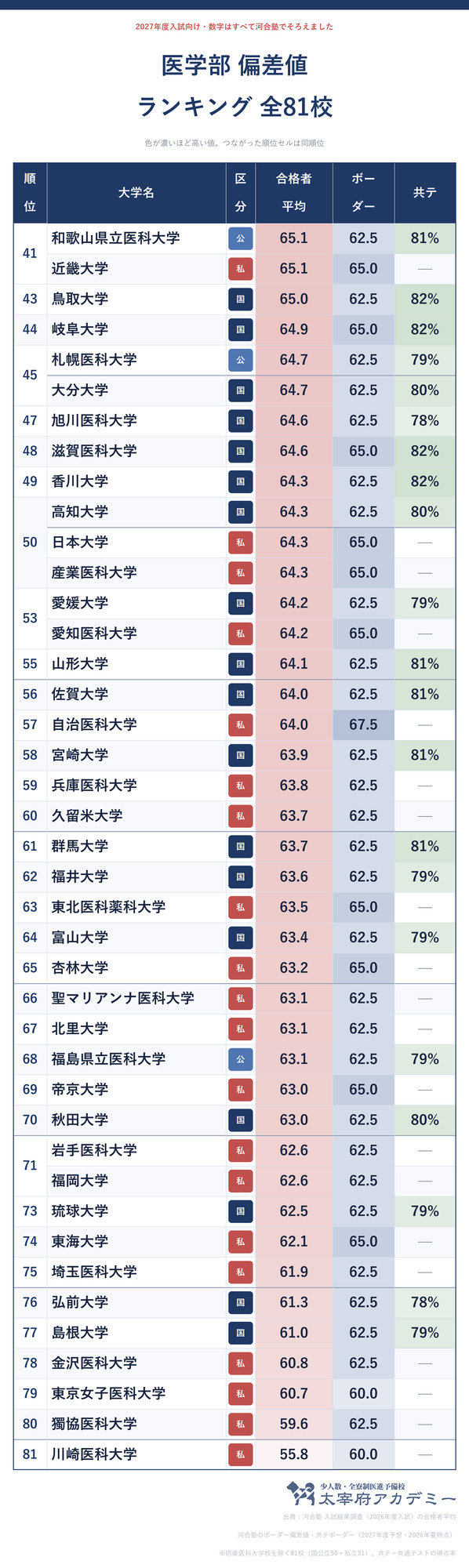469x1568 pixels.
Task: Click the 67.5 border cell for 自治医科大学
Action: [x=363, y=725]
